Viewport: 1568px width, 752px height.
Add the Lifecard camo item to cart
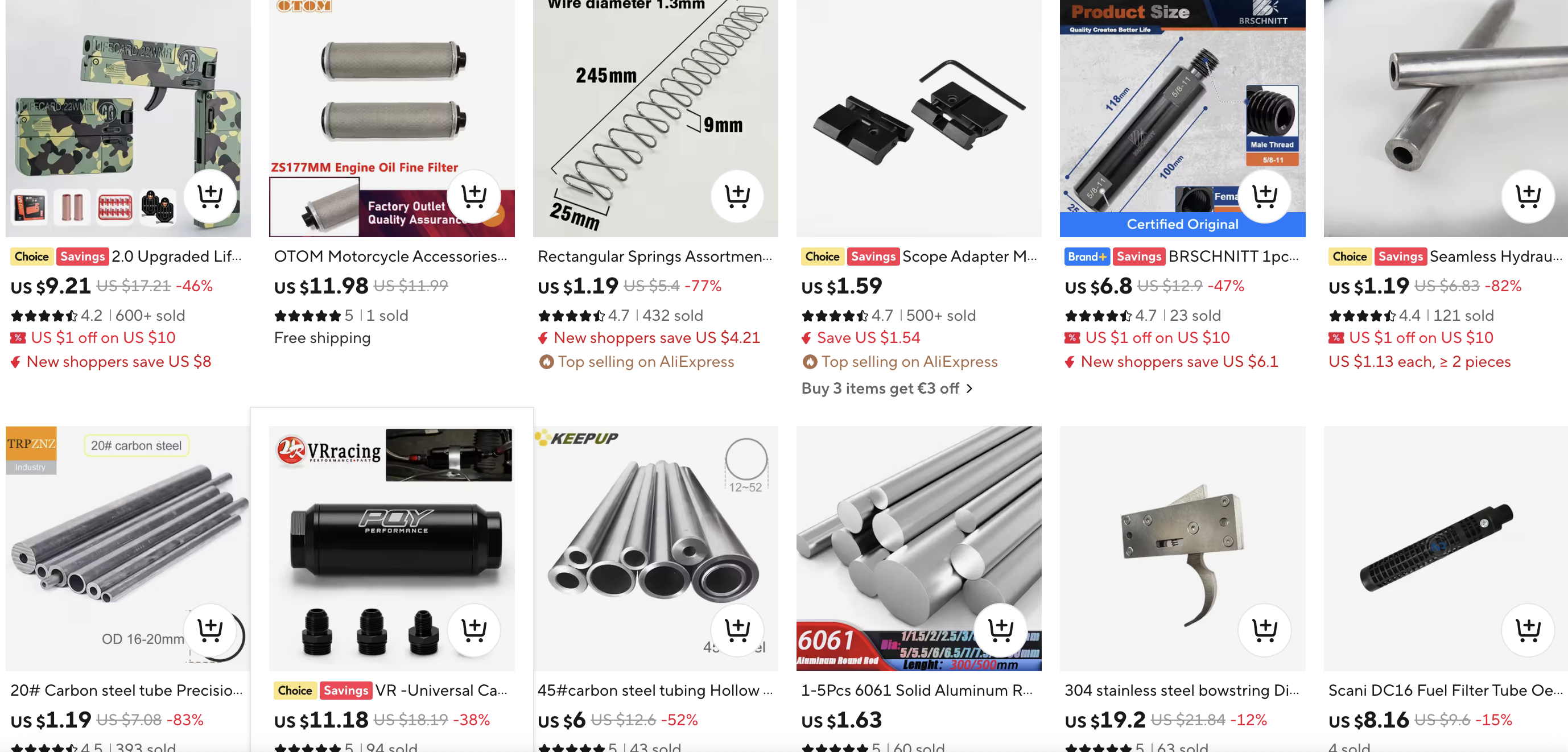point(210,196)
